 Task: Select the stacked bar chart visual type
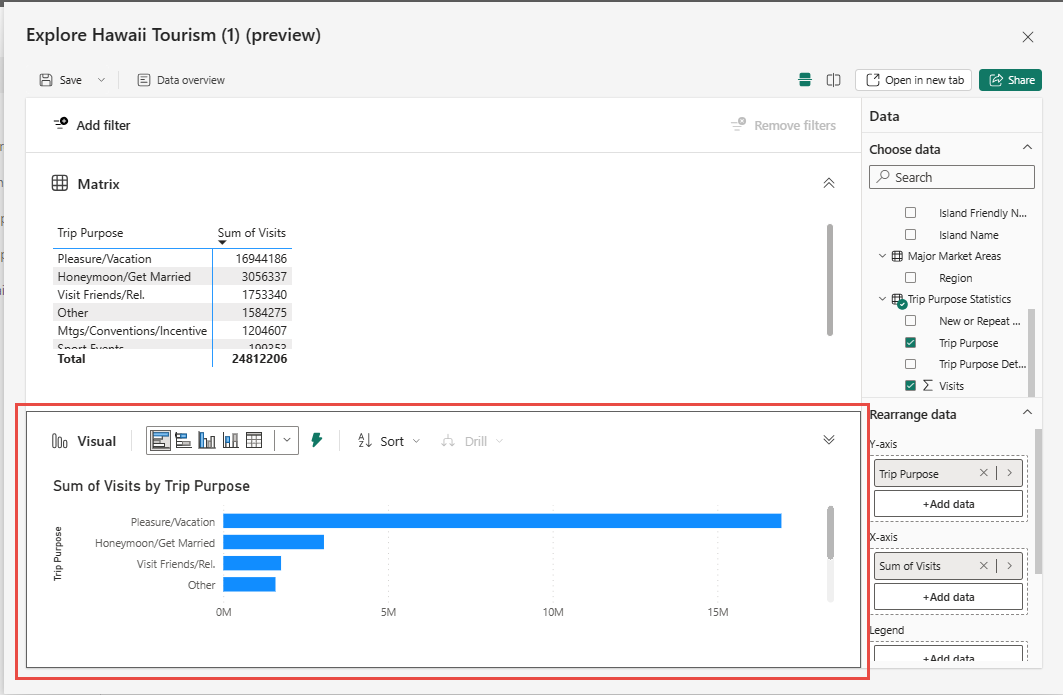tap(161, 441)
